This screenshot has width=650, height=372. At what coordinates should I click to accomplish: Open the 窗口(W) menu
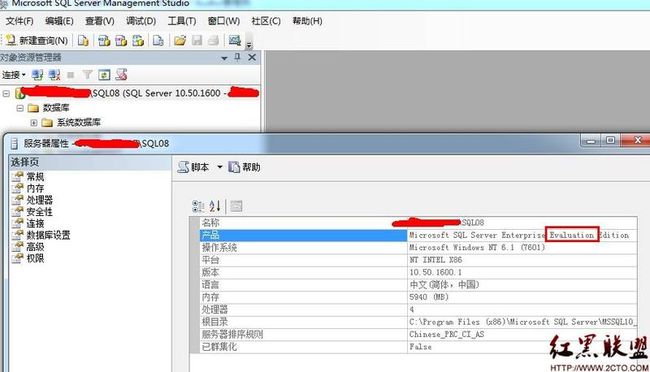[224, 21]
